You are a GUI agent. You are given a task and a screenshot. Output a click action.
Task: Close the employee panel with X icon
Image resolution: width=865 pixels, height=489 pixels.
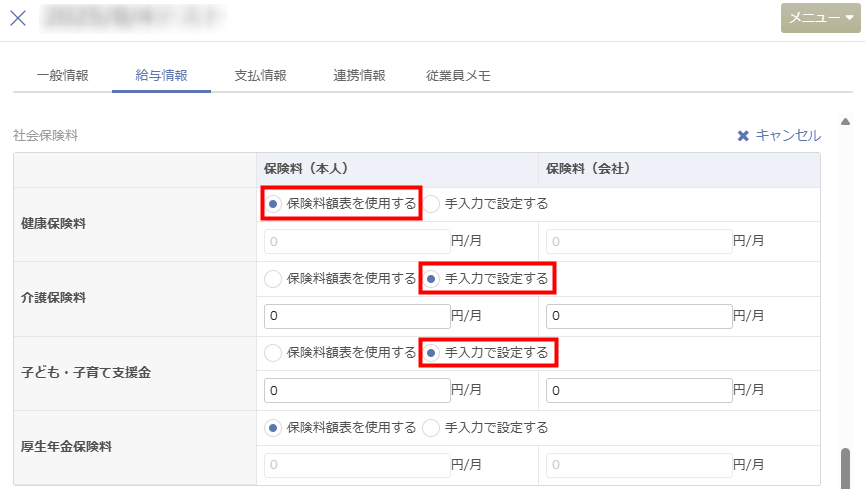18,18
